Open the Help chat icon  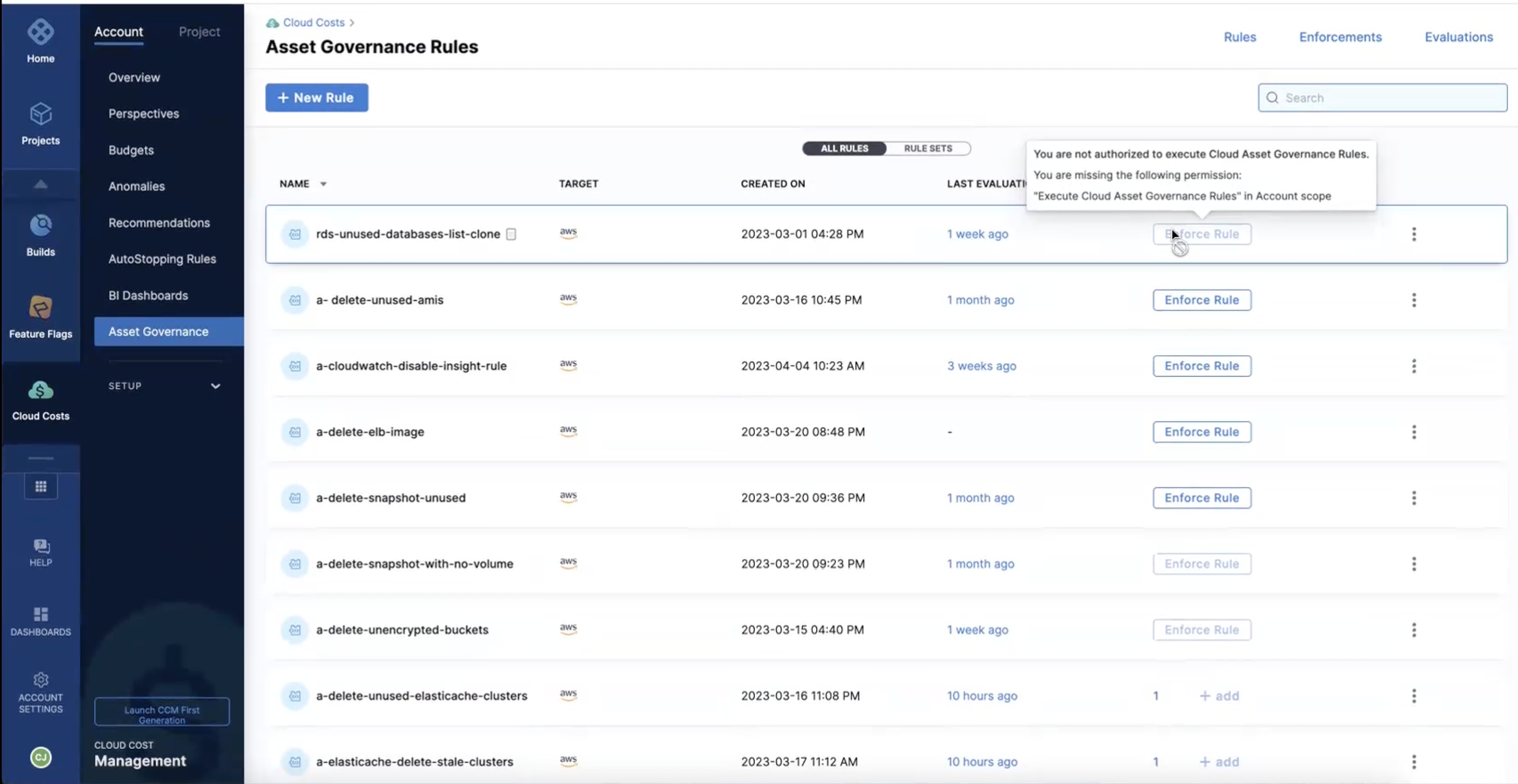tap(41, 546)
